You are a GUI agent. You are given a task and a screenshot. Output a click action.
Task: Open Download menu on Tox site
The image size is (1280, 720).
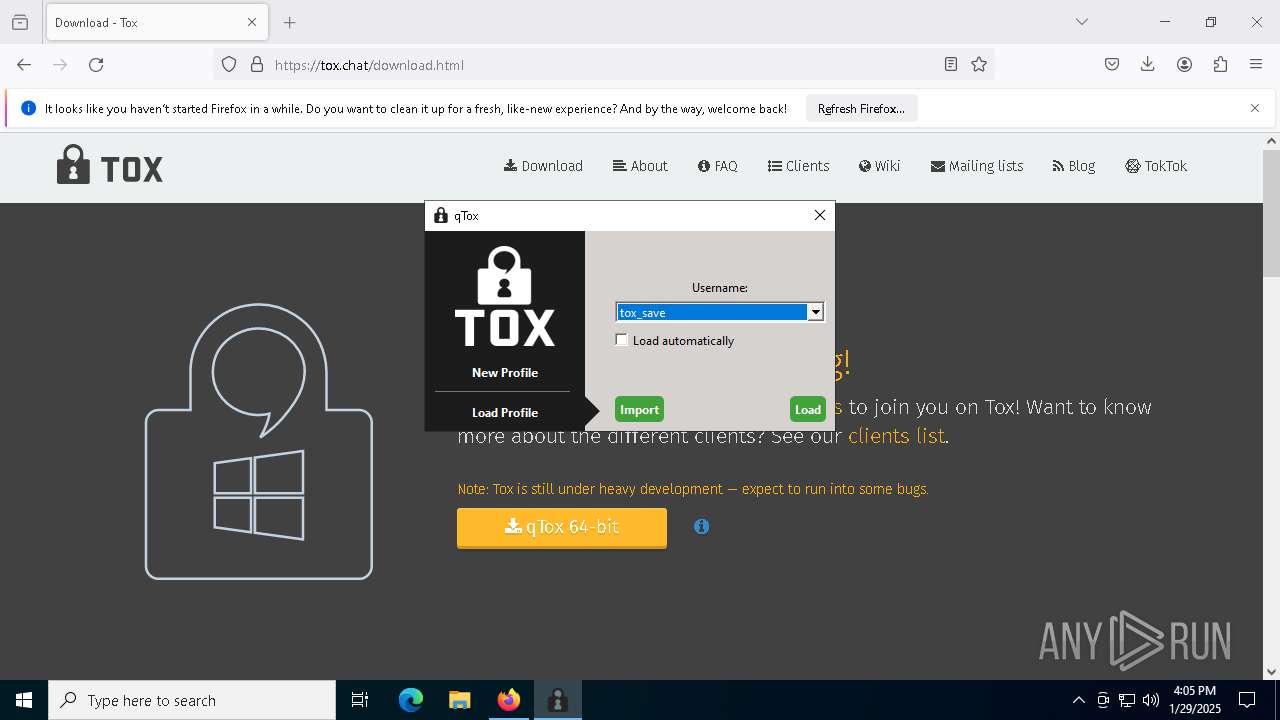(x=543, y=166)
